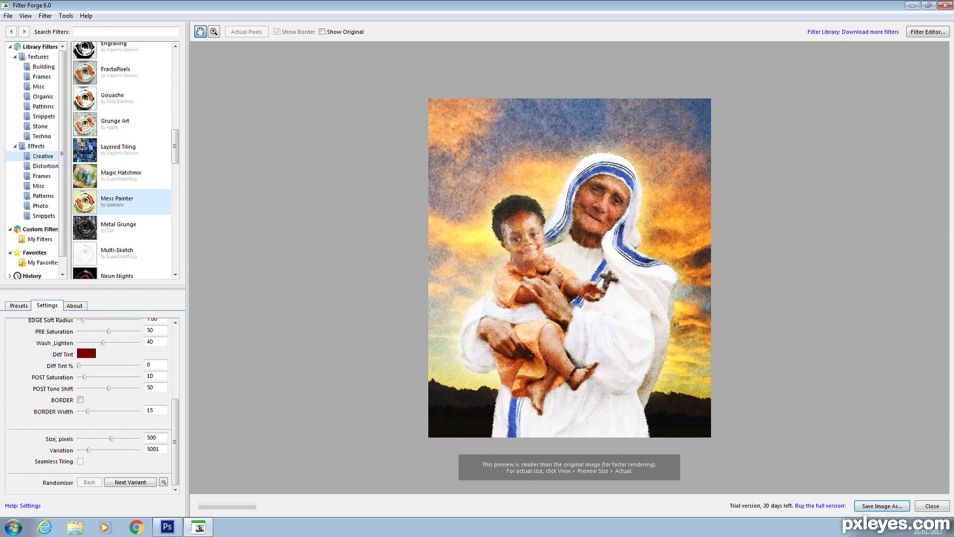The image size is (954, 537).
Task: Select the zoom magnifier tool
Action: click(214, 32)
